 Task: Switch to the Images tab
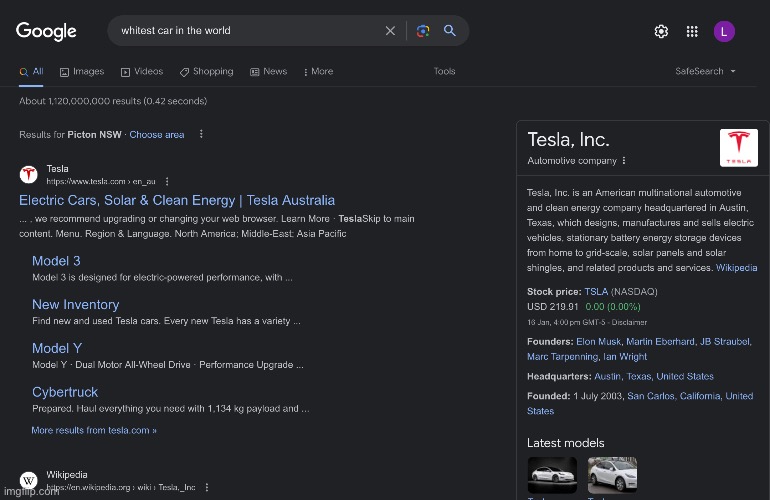[82, 72]
